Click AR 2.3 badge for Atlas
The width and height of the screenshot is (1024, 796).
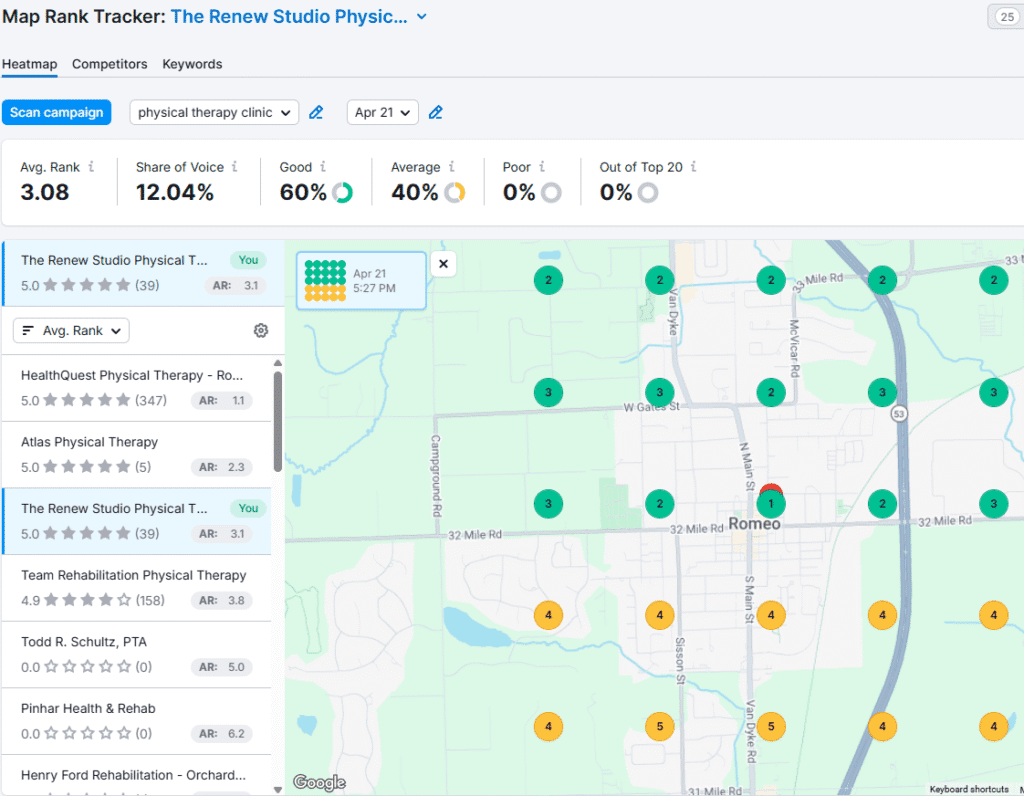pos(221,467)
